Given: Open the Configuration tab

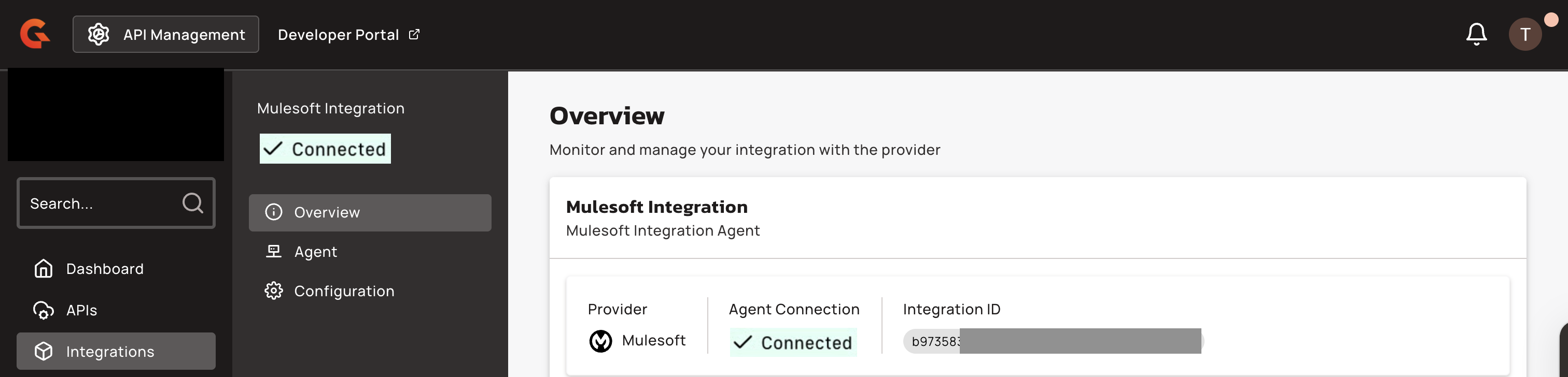Looking at the screenshot, I should (344, 291).
